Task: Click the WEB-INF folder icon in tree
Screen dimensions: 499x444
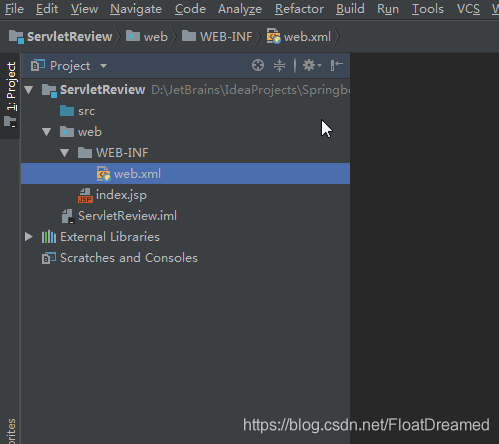Action: click(x=85, y=153)
